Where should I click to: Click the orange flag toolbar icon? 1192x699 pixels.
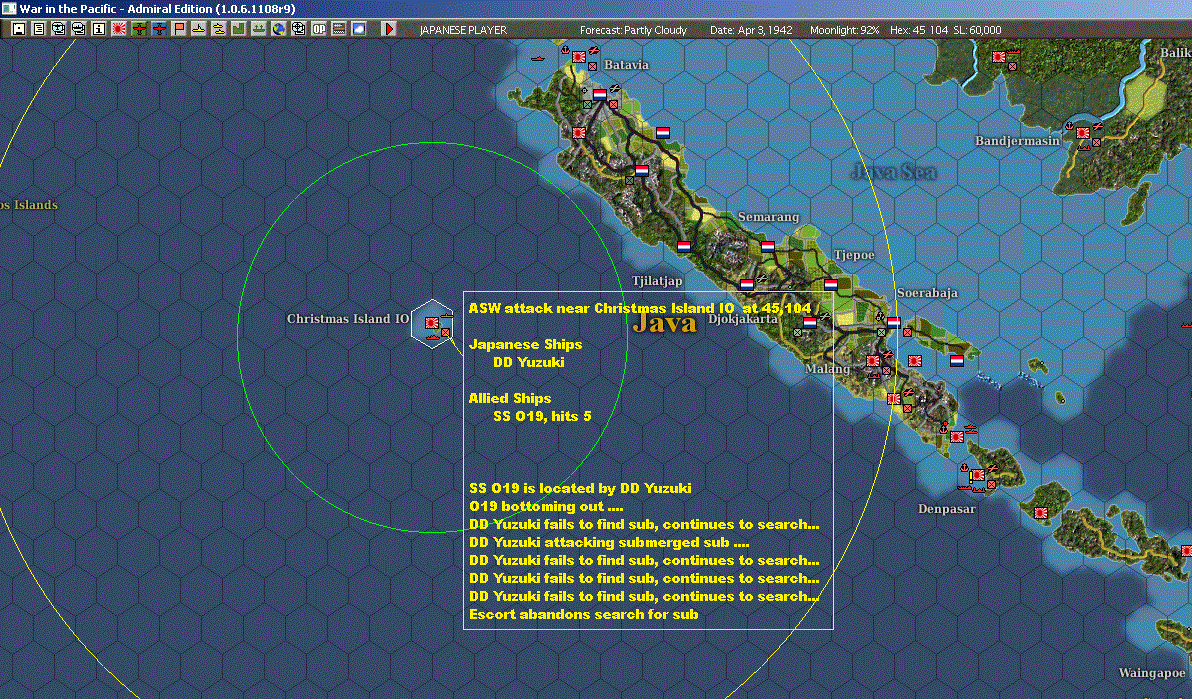pyautogui.click(x=179, y=29)
